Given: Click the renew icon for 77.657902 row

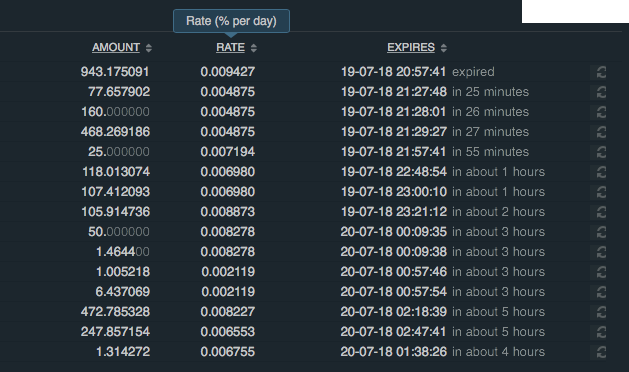Looking at the screenshot, I should pyautogui.click(x=601, y=92).
